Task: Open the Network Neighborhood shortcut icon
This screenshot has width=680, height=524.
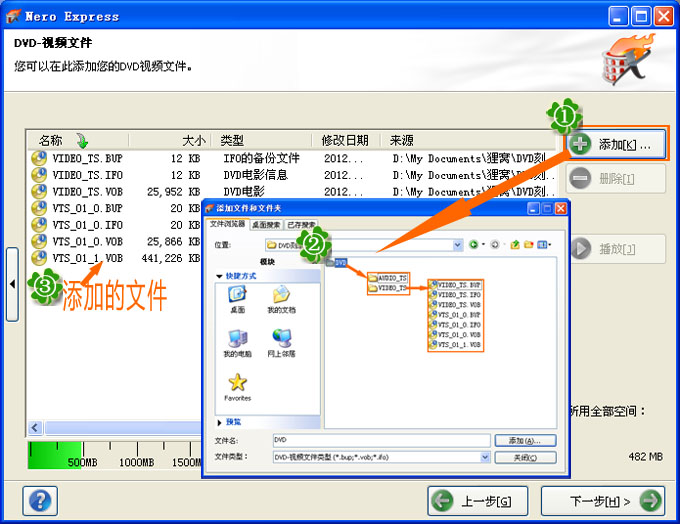Action: (x=281, y=344)
